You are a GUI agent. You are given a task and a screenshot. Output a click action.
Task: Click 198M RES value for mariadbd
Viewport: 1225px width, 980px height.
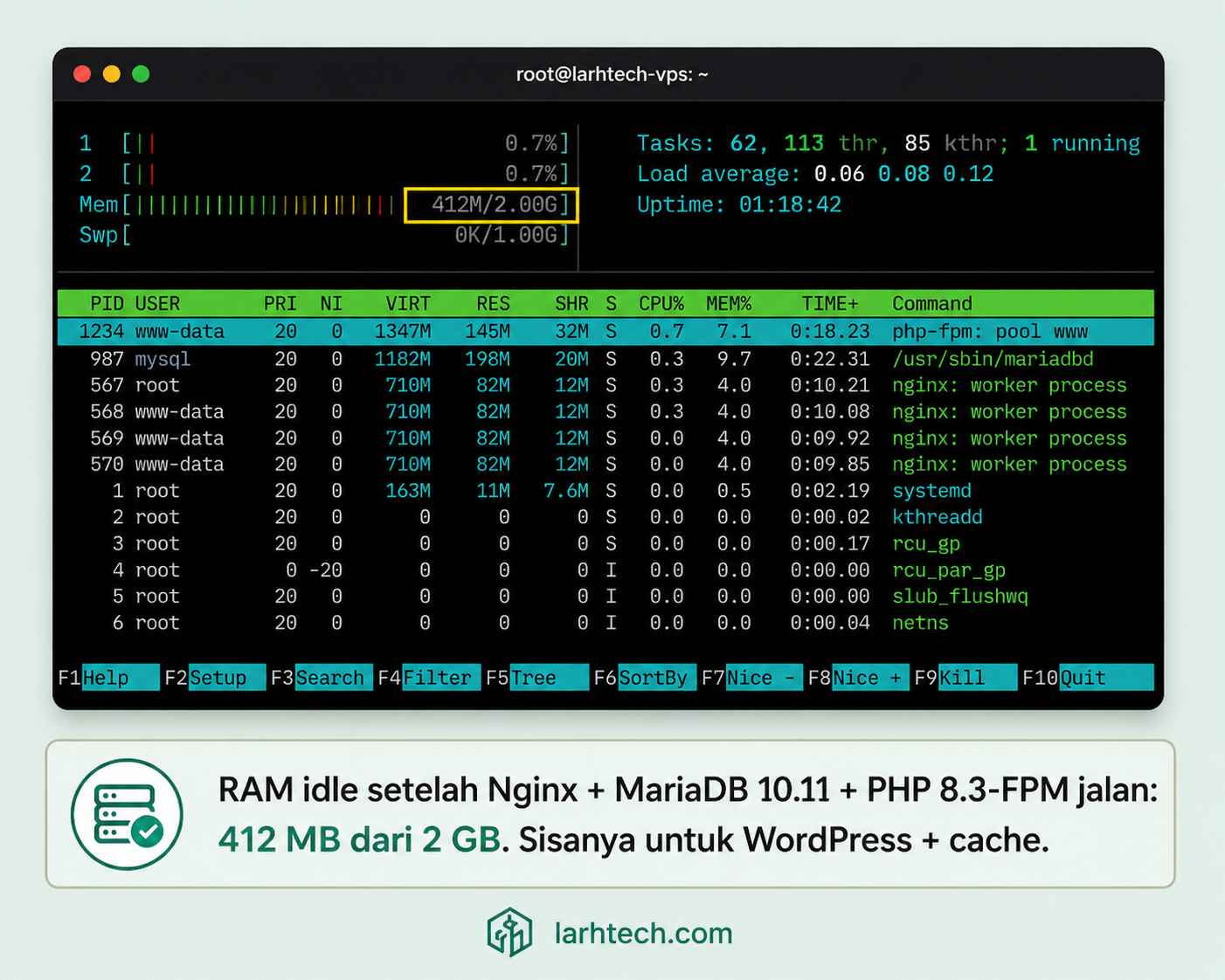point(488,359)
